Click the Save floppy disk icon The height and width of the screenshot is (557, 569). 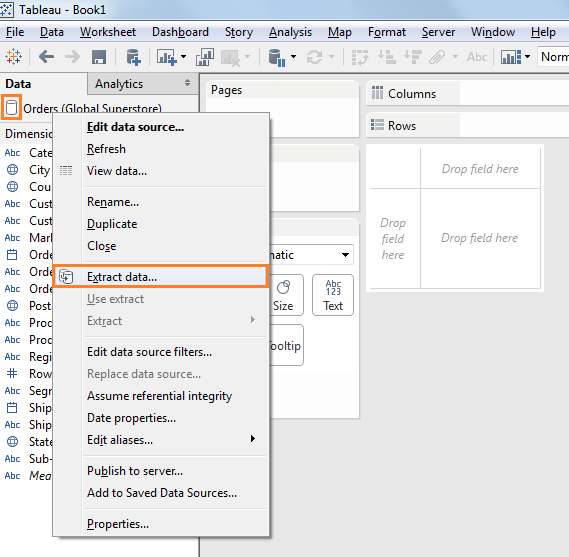pos(99,57)
